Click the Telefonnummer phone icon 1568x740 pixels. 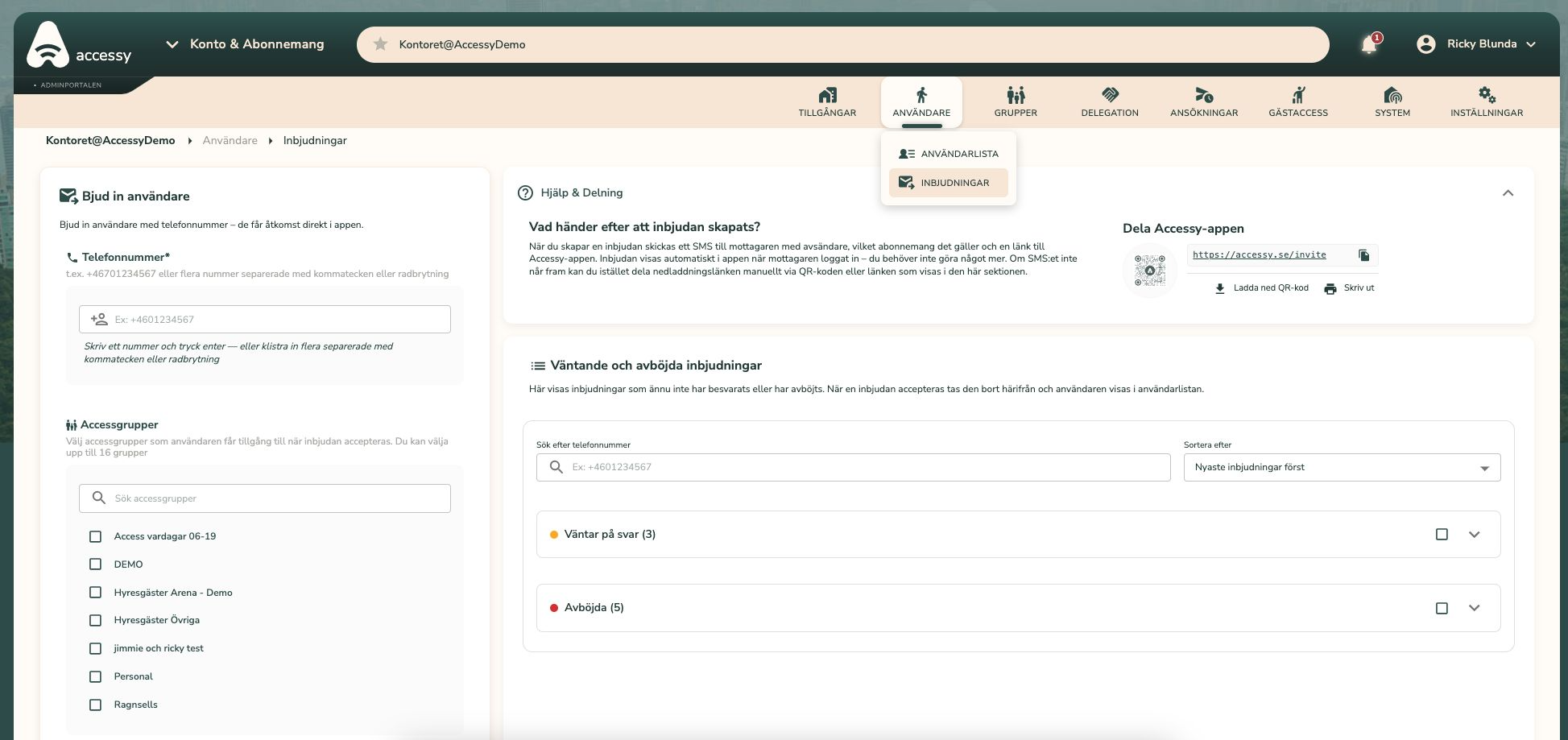pos(72,258)
